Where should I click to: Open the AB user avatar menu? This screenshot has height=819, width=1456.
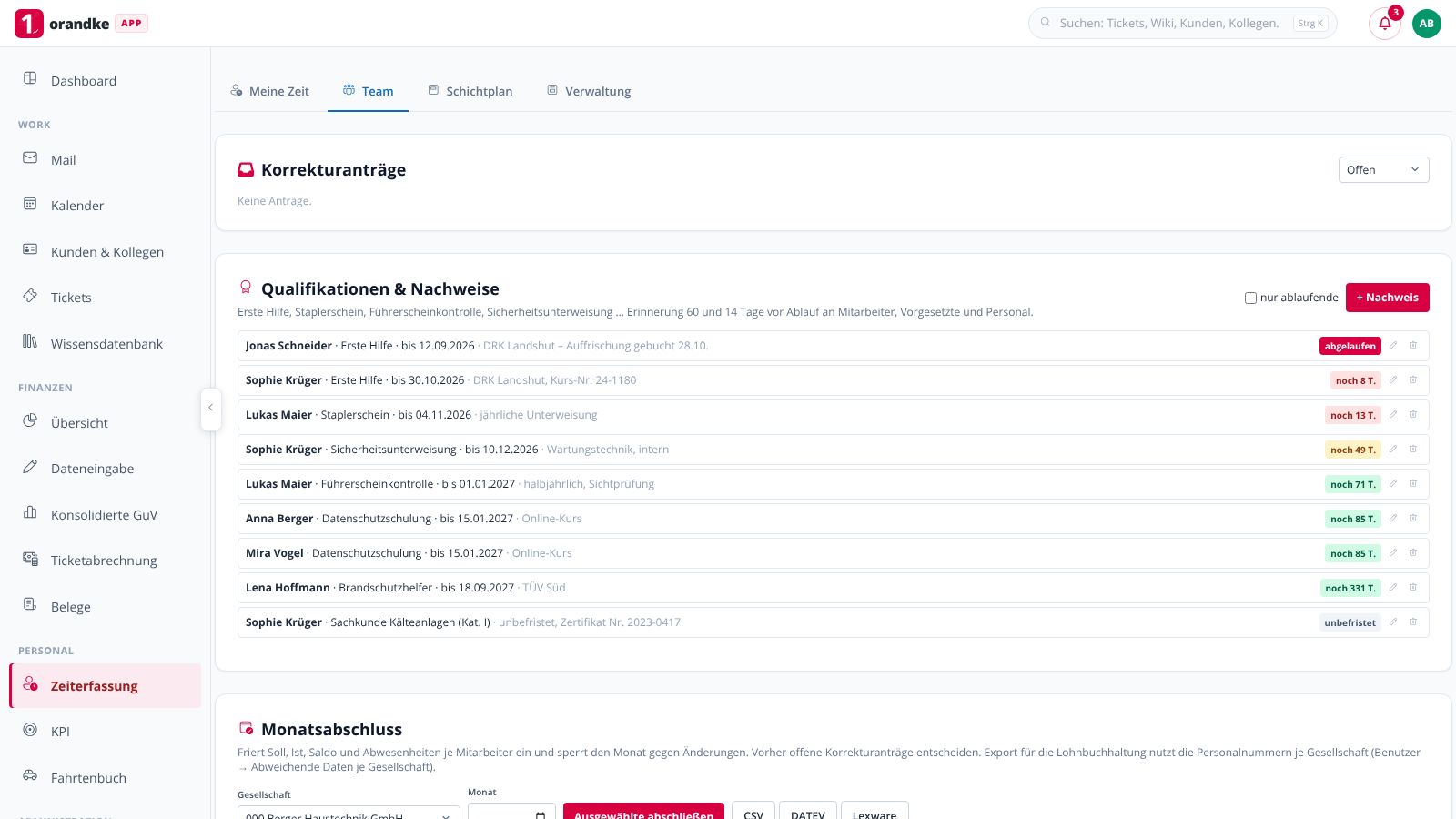click(1427, 24)
